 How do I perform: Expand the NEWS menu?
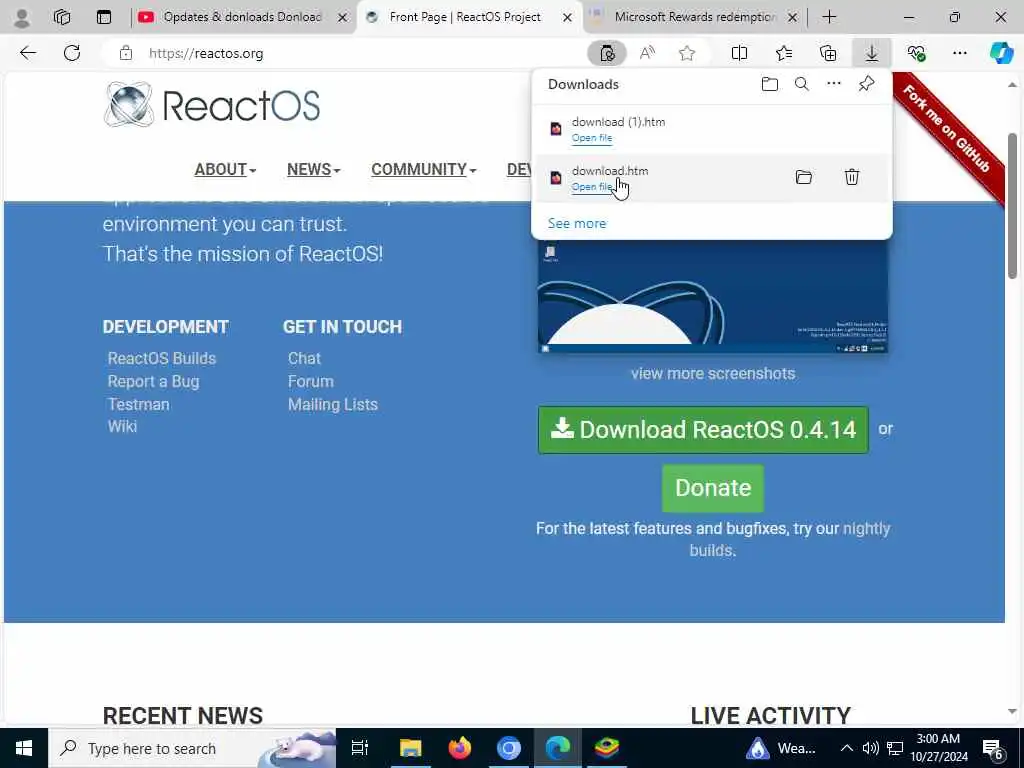point(313,169)
